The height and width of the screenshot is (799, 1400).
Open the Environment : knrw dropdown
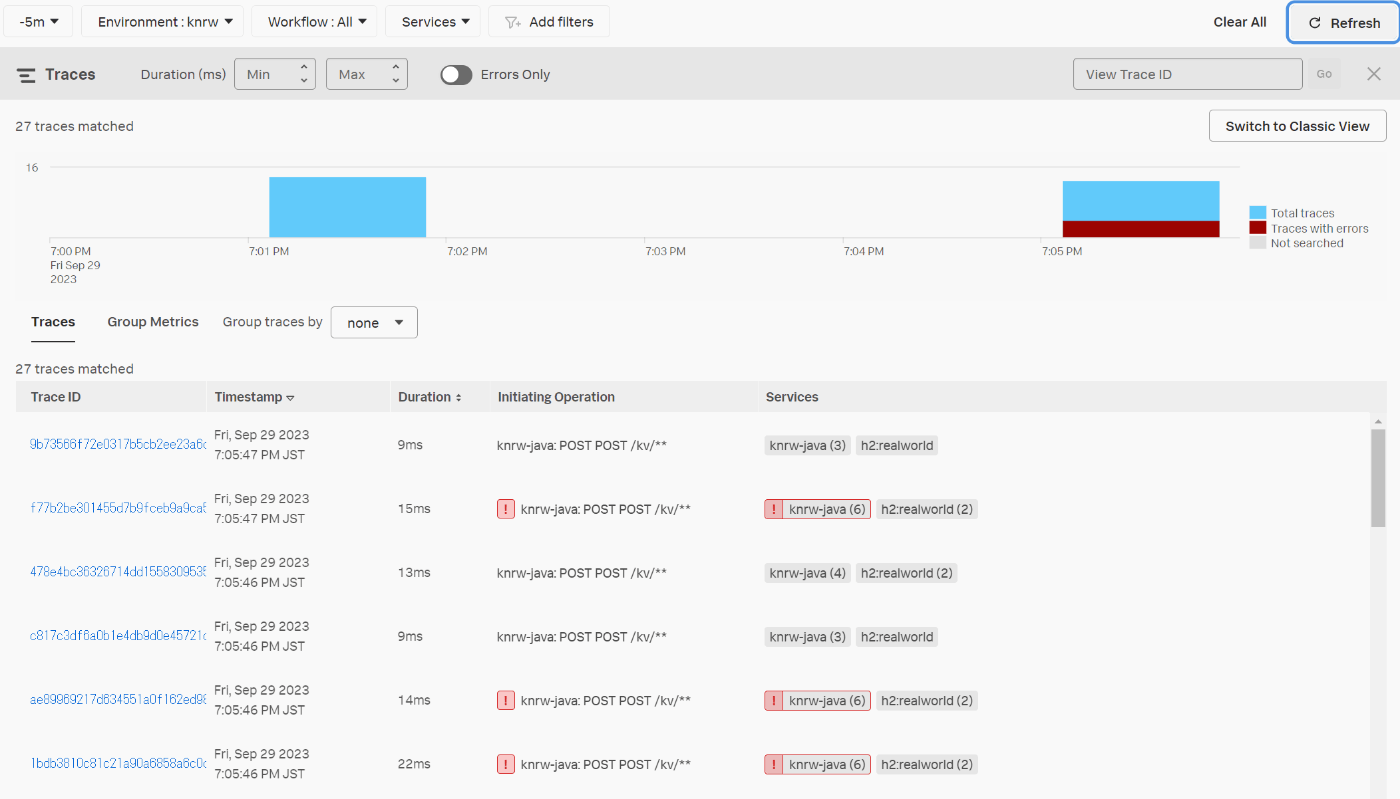pyautogui.click(x=162, y=21)
